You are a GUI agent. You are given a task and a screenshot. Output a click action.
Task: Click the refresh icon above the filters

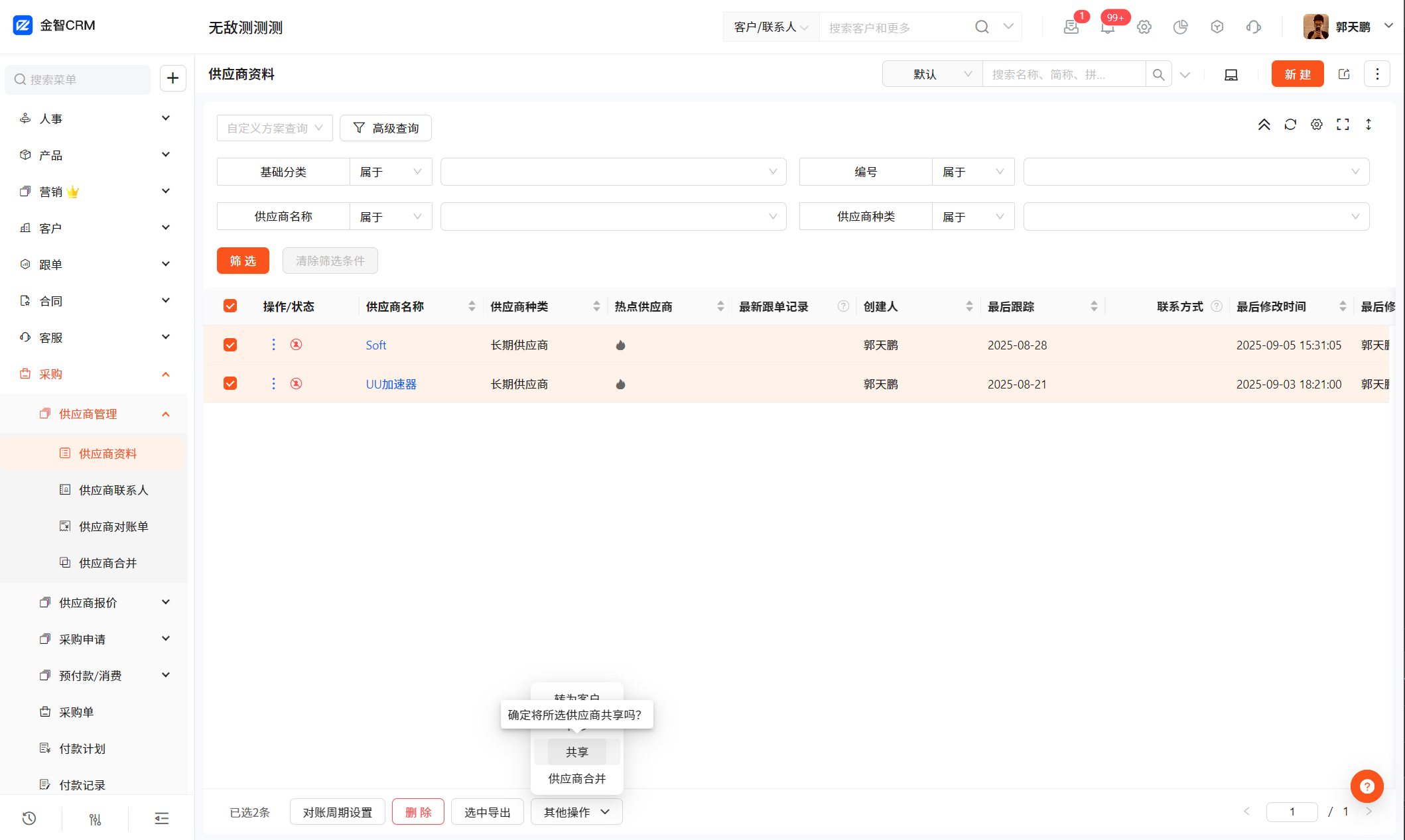pyautogui.click(x=1290, y=125)
